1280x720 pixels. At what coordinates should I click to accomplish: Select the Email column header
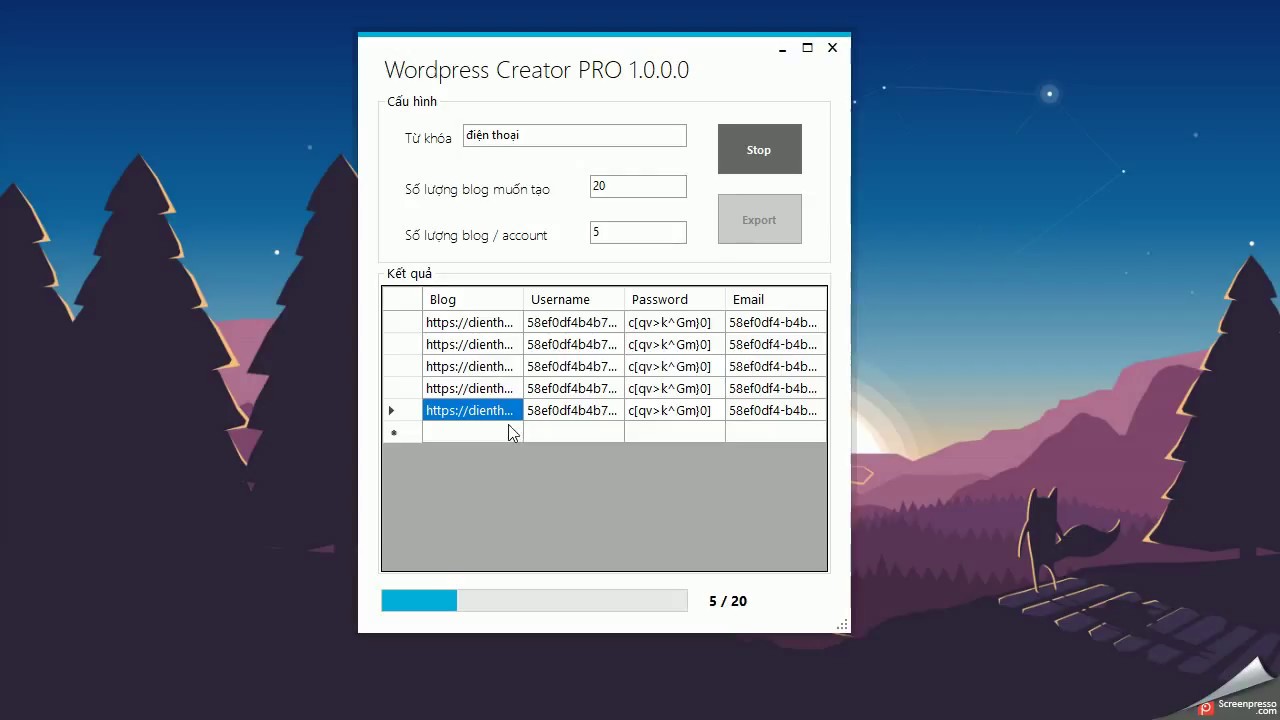point(776,299)
